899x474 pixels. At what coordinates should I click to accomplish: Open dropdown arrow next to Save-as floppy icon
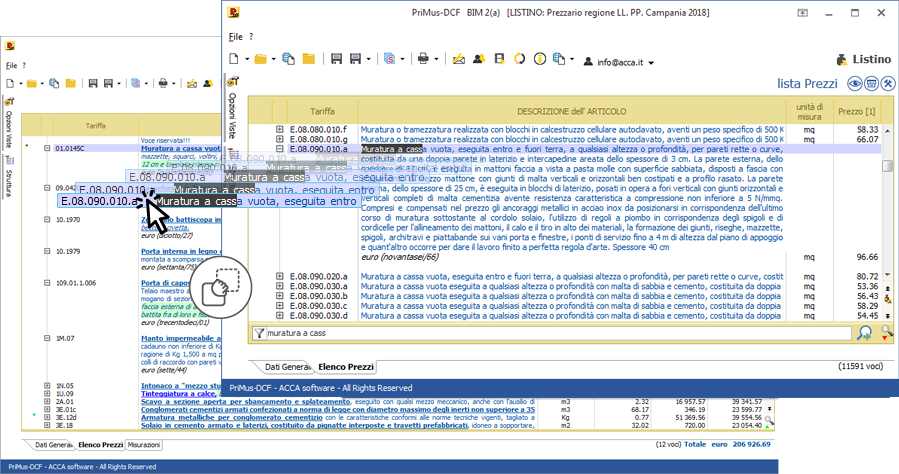click(x=368, y=60)
